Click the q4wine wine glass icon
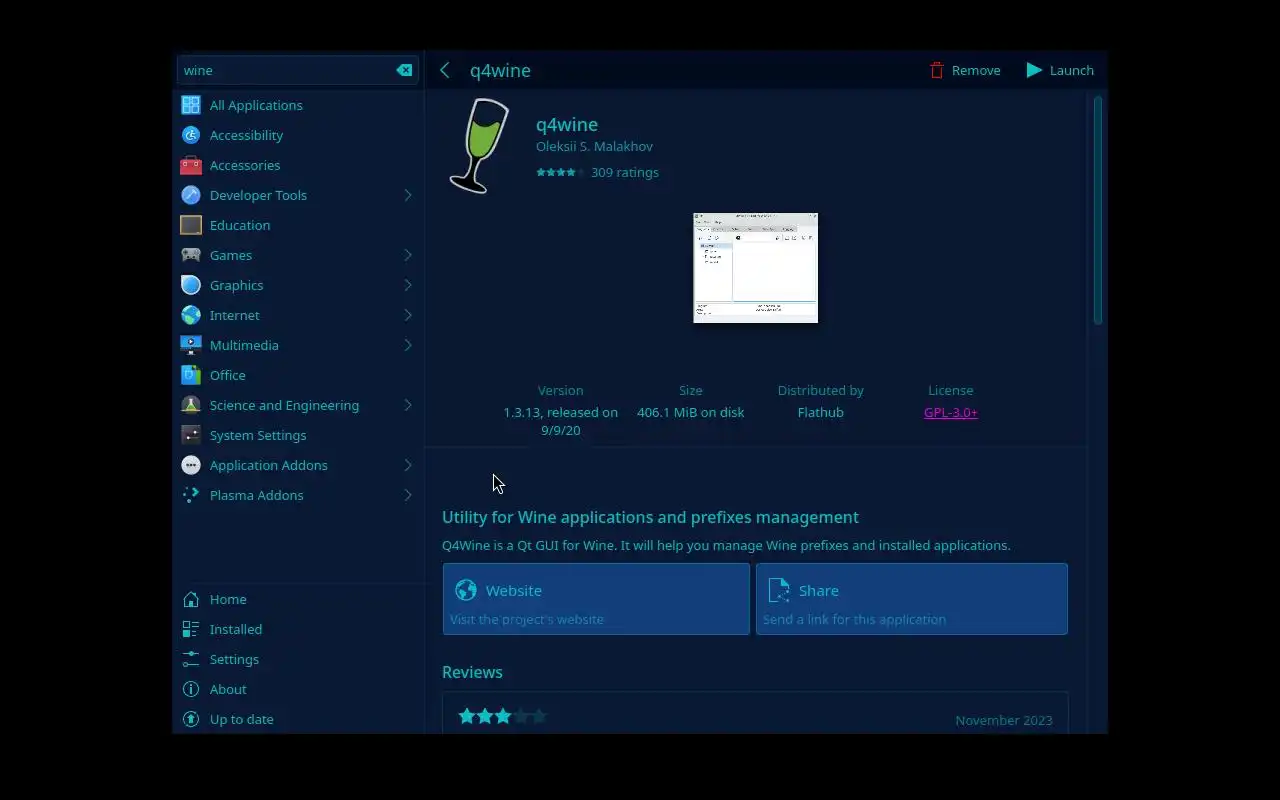 [479, 146]
